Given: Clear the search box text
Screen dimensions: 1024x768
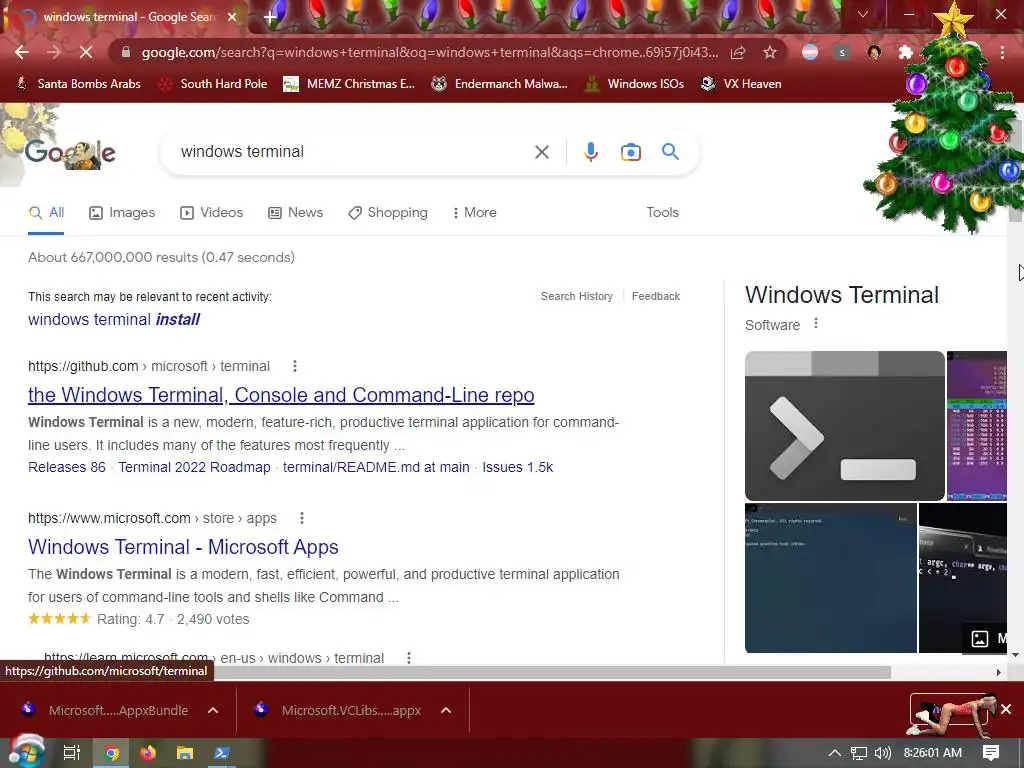Looking at the screenshot, I should [541, 152].
